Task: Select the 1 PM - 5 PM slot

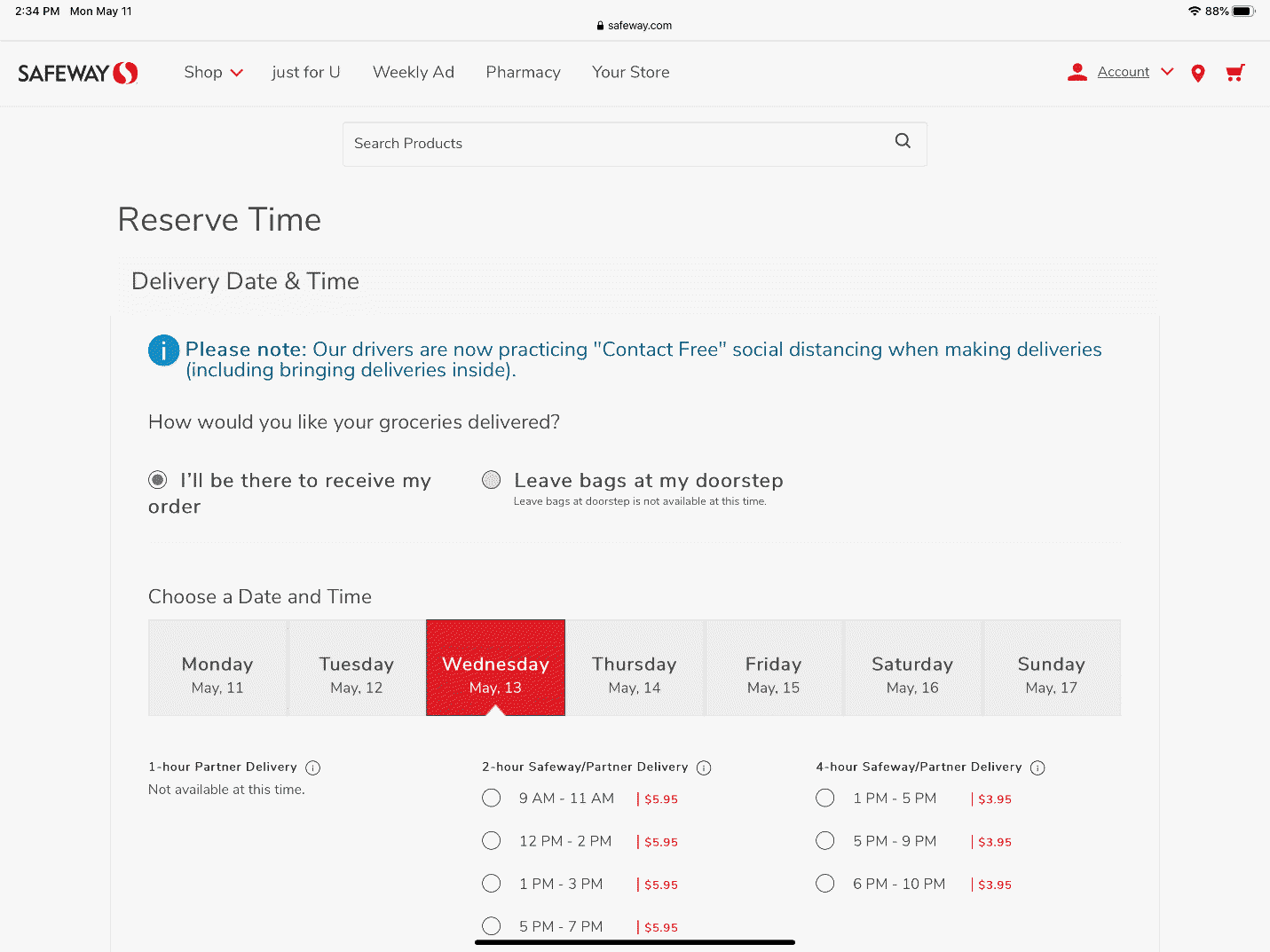Action: coord(825,799)
